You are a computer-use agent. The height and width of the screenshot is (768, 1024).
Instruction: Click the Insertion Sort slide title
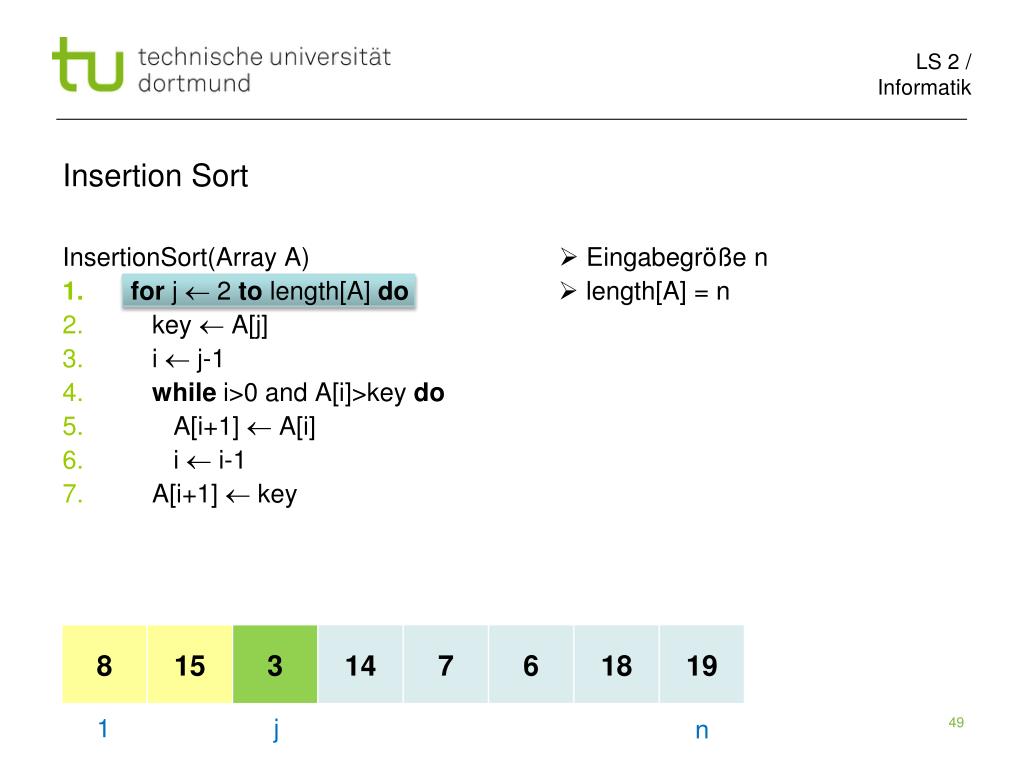[x=155, y=176]
